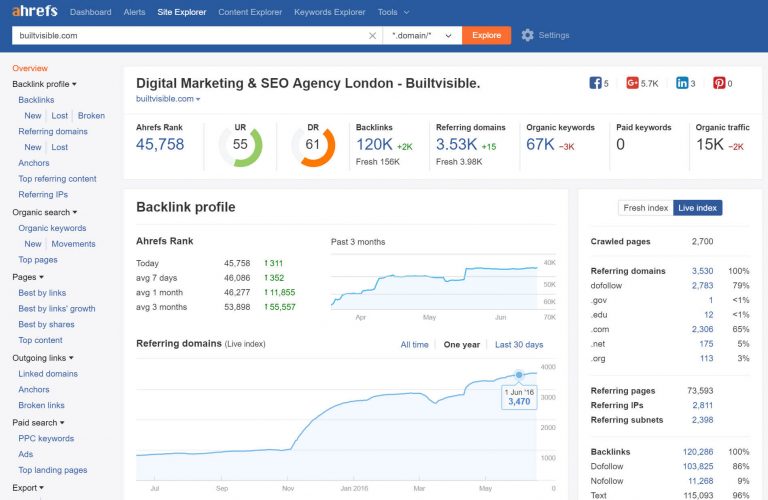
Task: Click Ahrefs Rank 45,758 value
Action: tap(160, 144)
